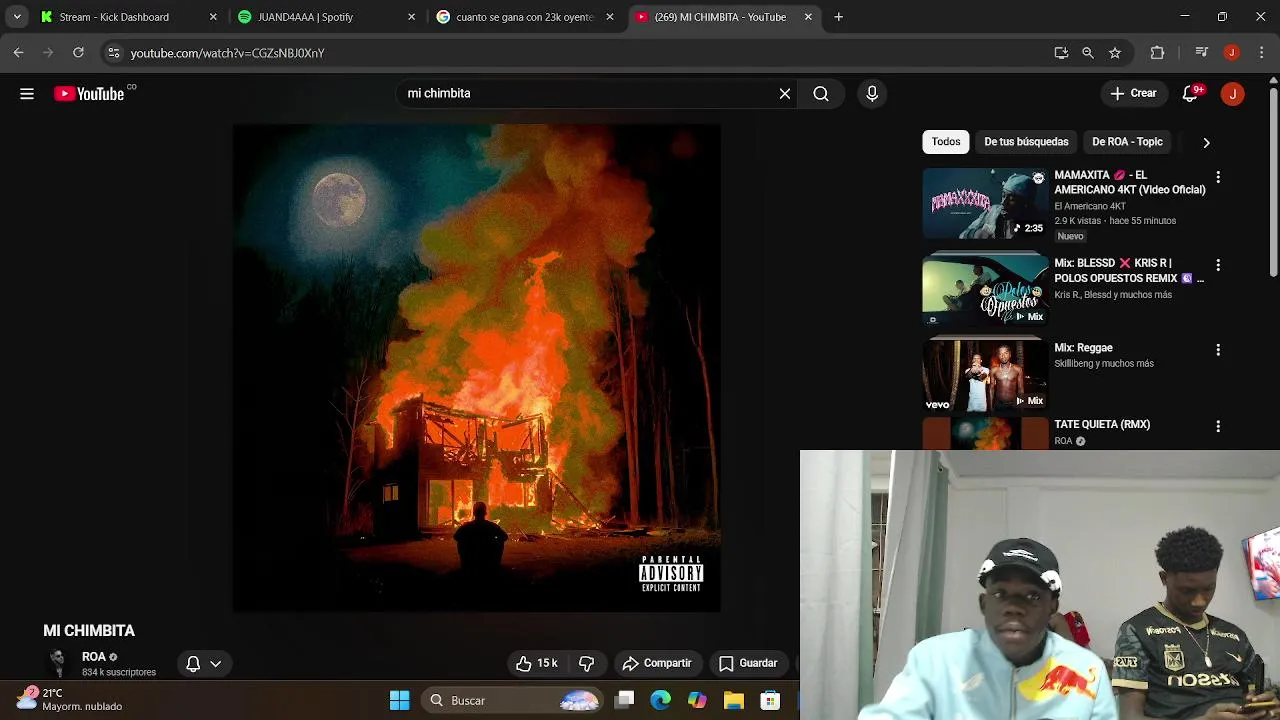The image size is (1280, 720).
Task: Open the browser zoom magnifier icon
Action: (x=1088, y=53)
